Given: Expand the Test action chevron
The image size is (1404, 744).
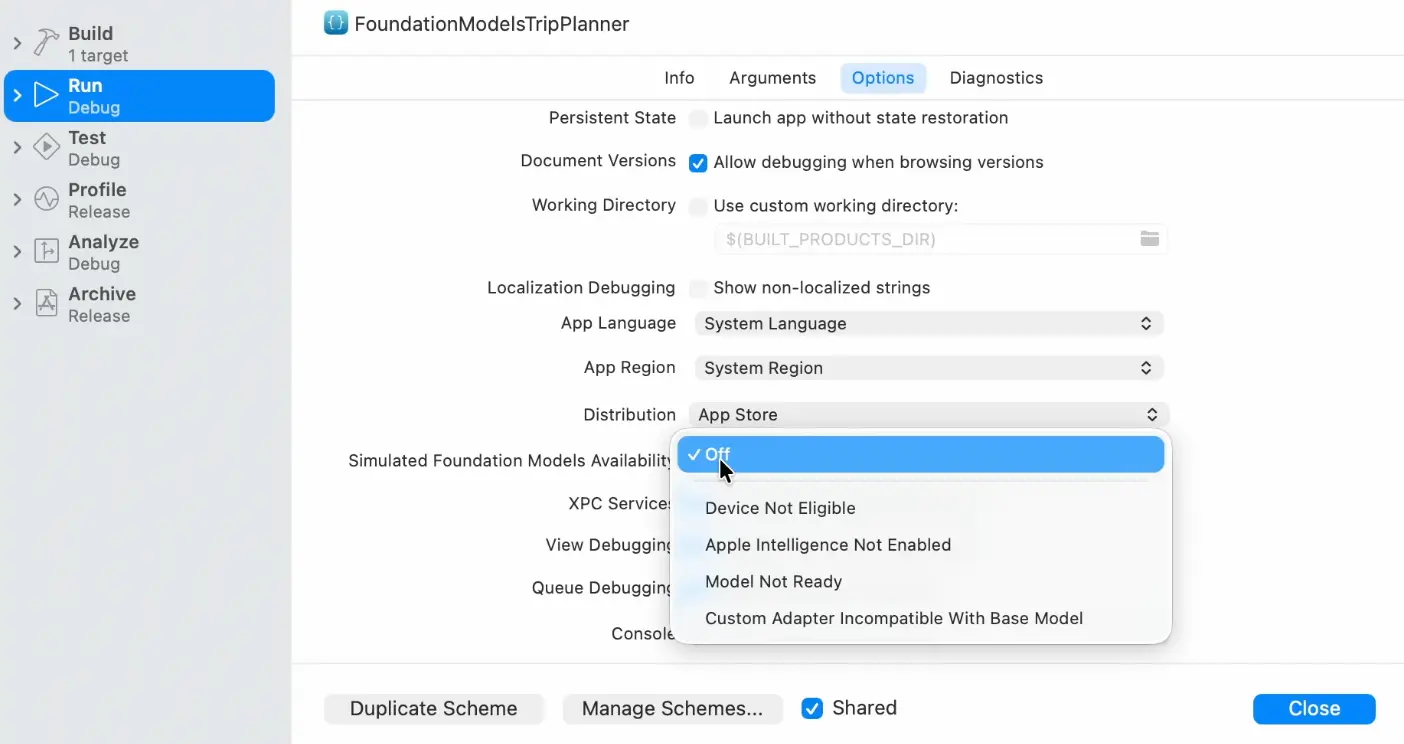Looking at the screenshot, I should tap(17, 147).
